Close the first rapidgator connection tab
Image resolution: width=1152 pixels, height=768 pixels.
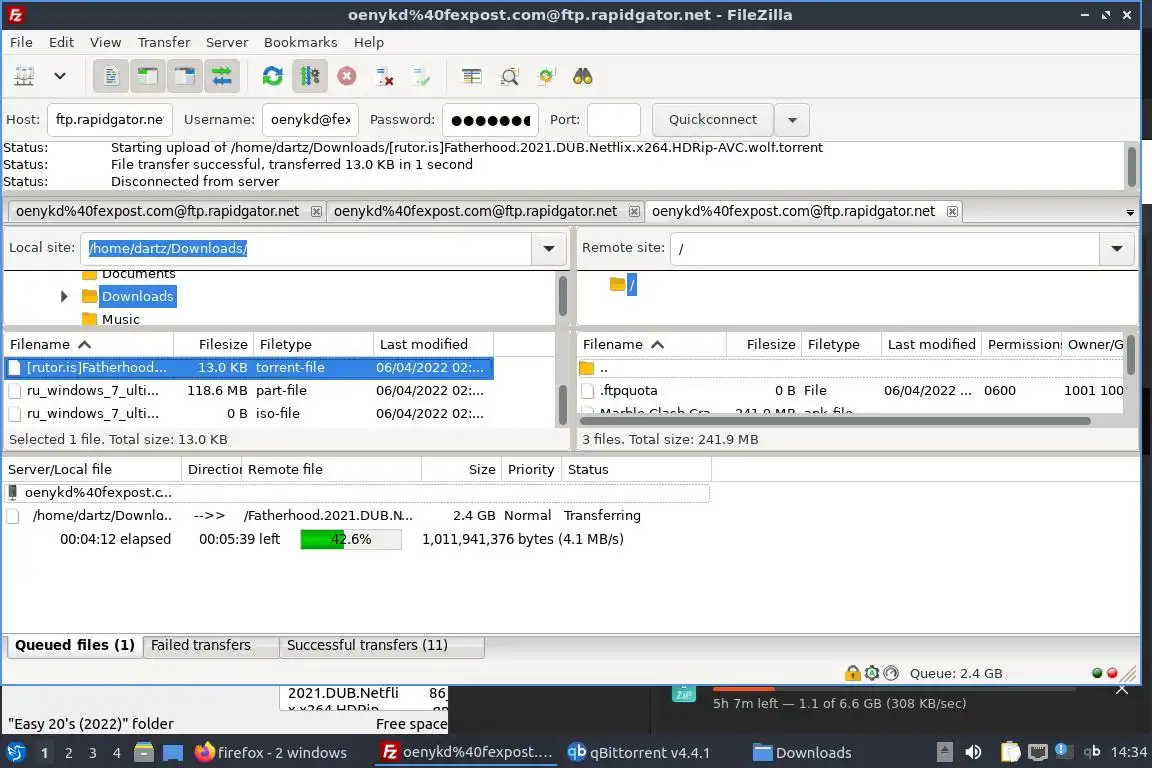(316, 212)
